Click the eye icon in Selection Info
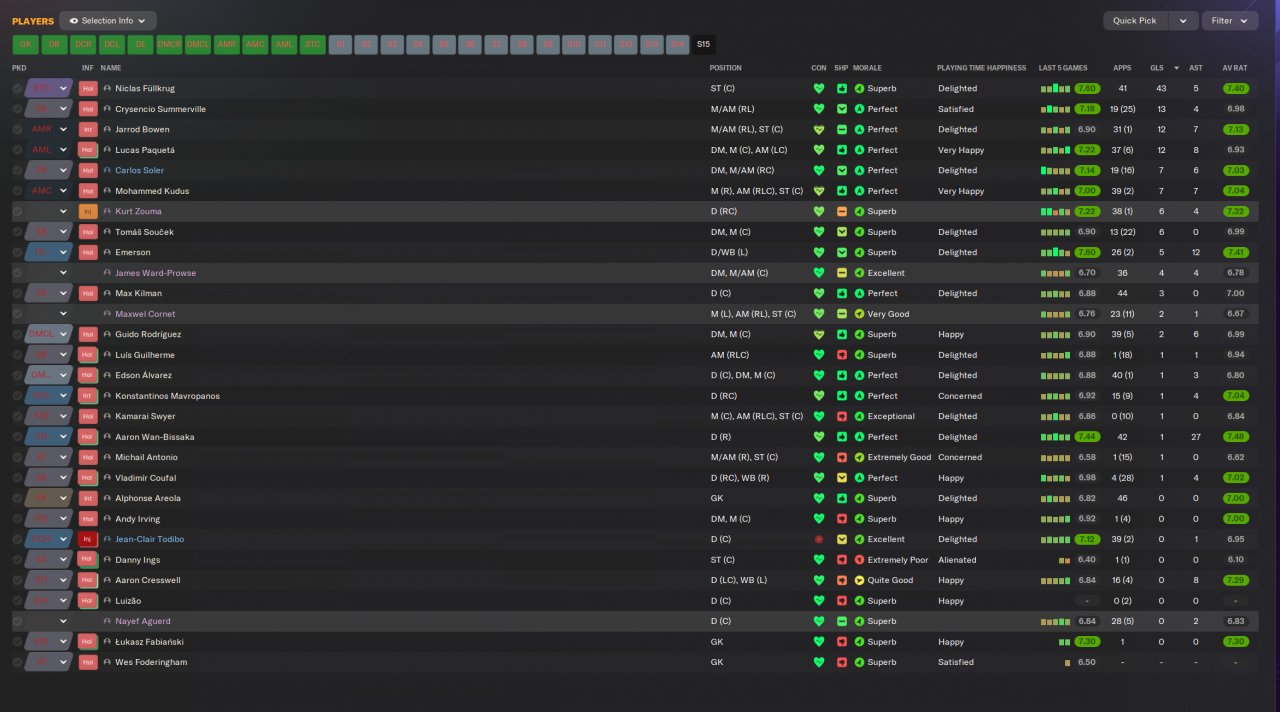1280x712 pixels. tap(73, 20)
